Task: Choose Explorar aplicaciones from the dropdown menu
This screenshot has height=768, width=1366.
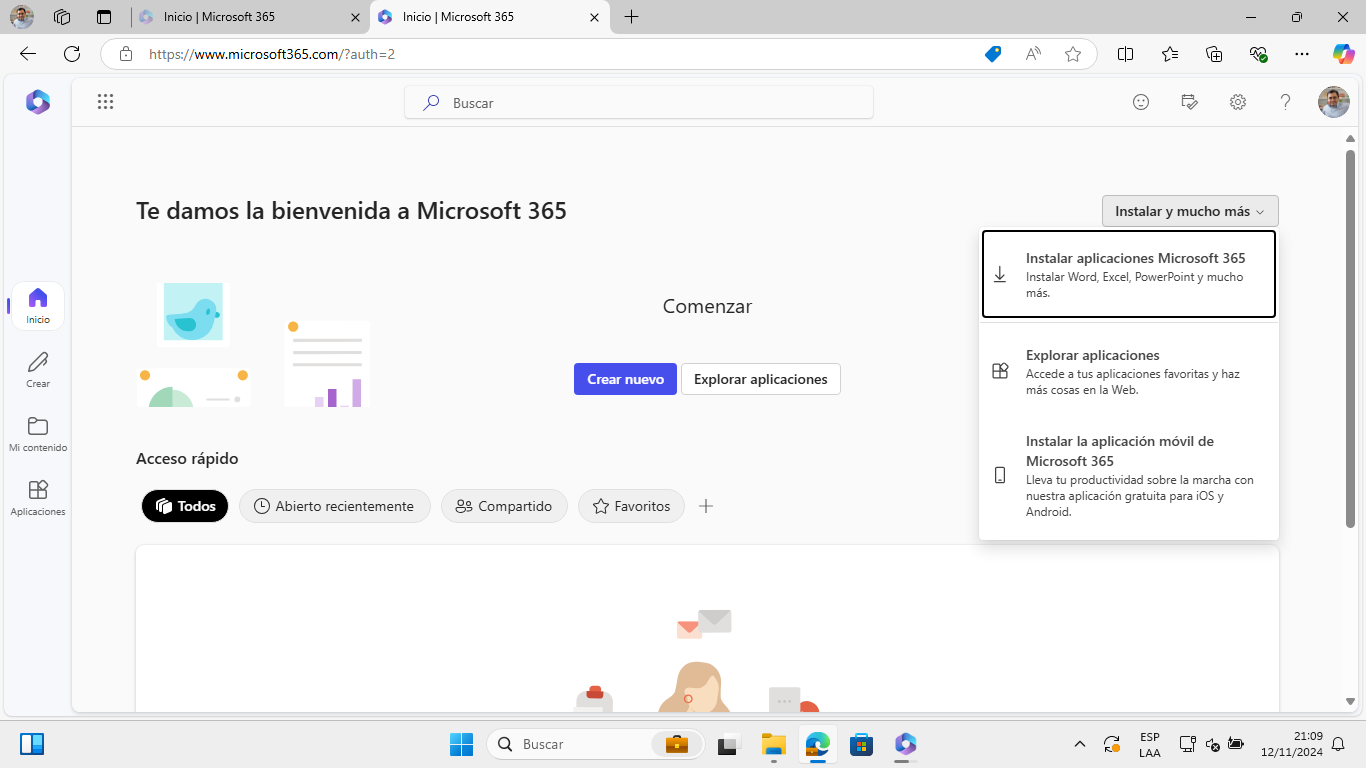Action: coord(1128,371)
